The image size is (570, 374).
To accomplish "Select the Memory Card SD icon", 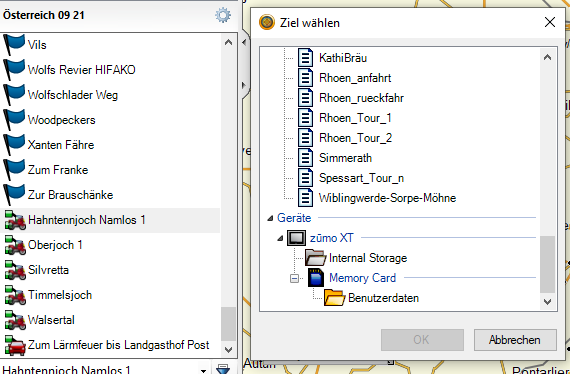I will pos(316,278).
